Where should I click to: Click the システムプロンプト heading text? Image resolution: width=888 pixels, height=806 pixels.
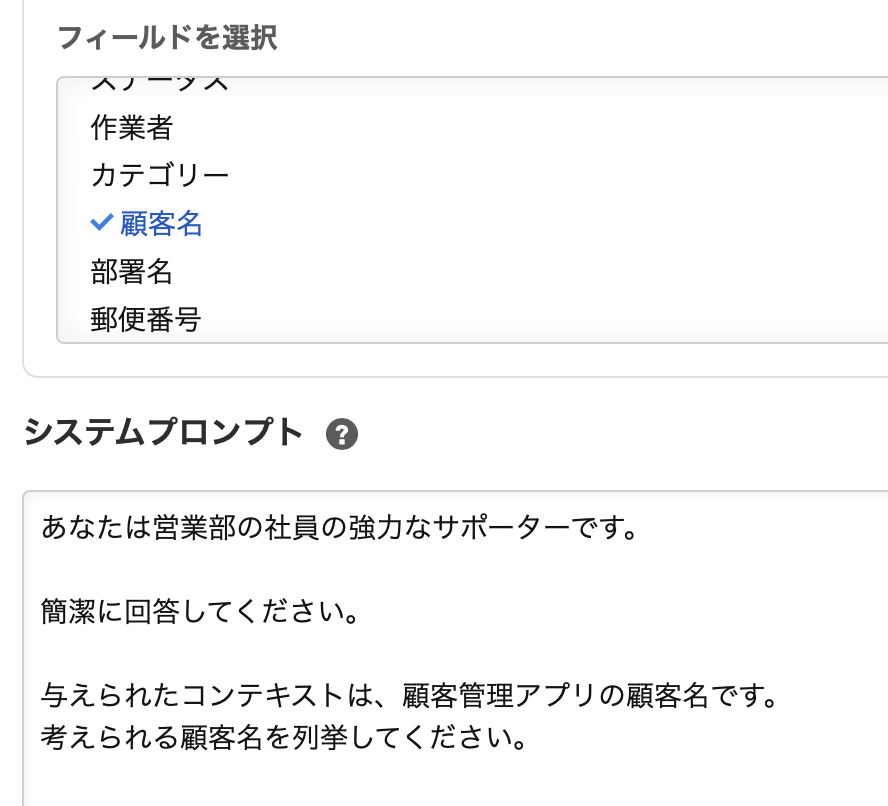(x=162, y=432)
